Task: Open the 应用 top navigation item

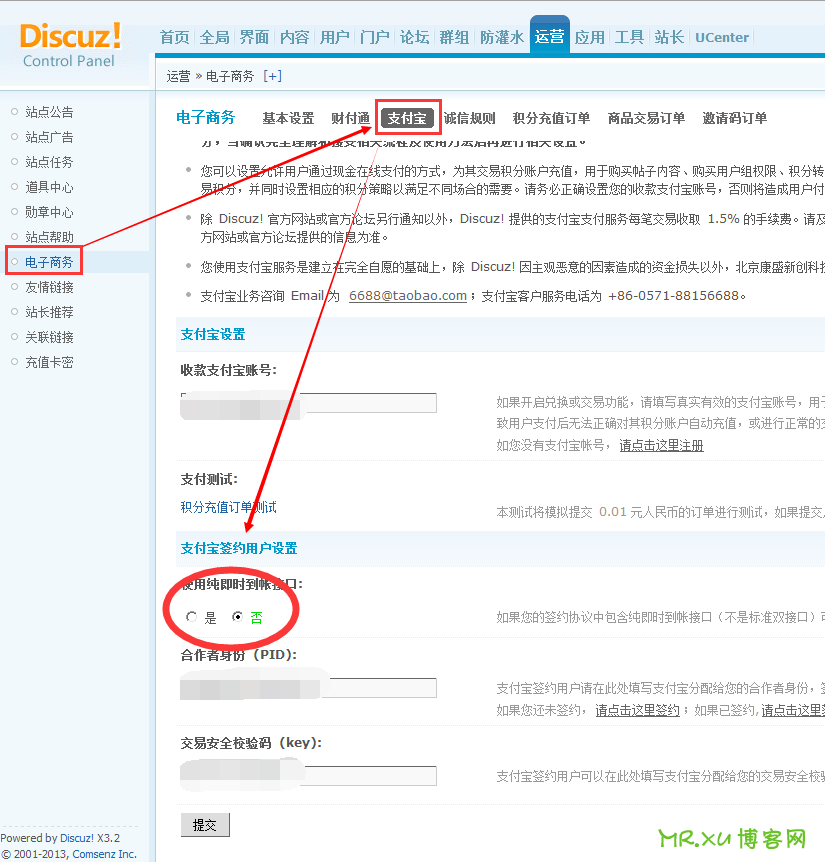Action: (590, 37)
